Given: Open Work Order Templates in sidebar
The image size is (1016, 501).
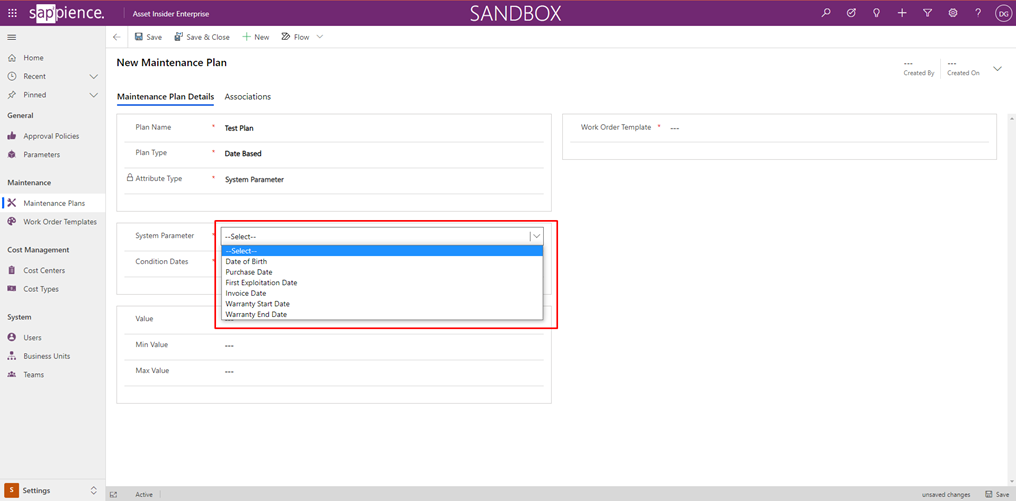Looking at the screenshot, I should tap(60, 222).
